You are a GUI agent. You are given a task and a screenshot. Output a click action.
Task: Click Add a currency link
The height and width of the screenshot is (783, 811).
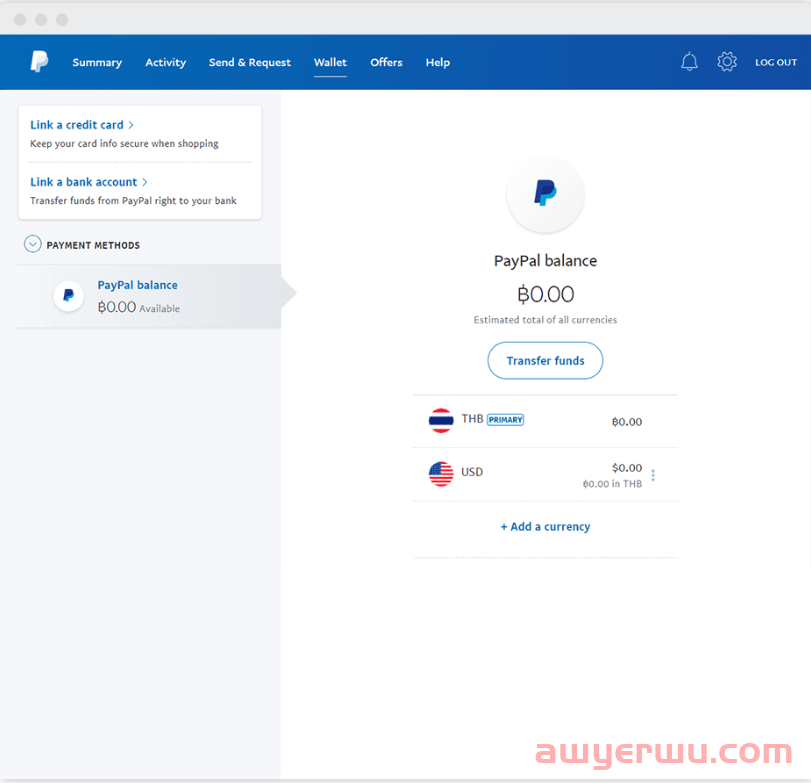pos(545,526)
